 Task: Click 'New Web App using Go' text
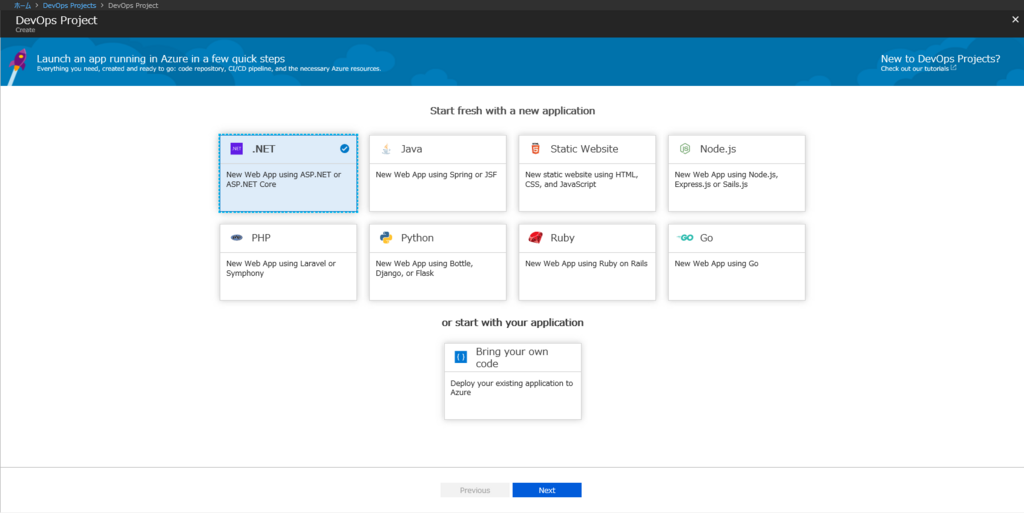716,264
